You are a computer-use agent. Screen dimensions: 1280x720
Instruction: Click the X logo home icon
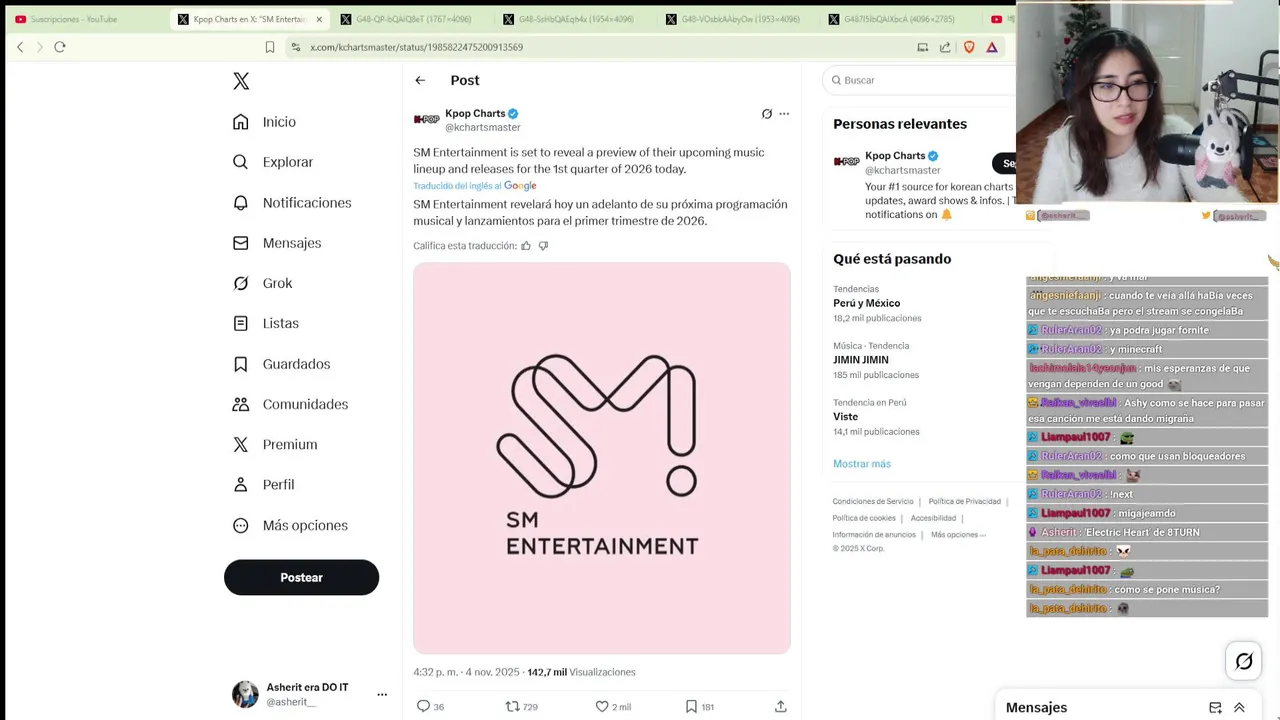point(241,81)
